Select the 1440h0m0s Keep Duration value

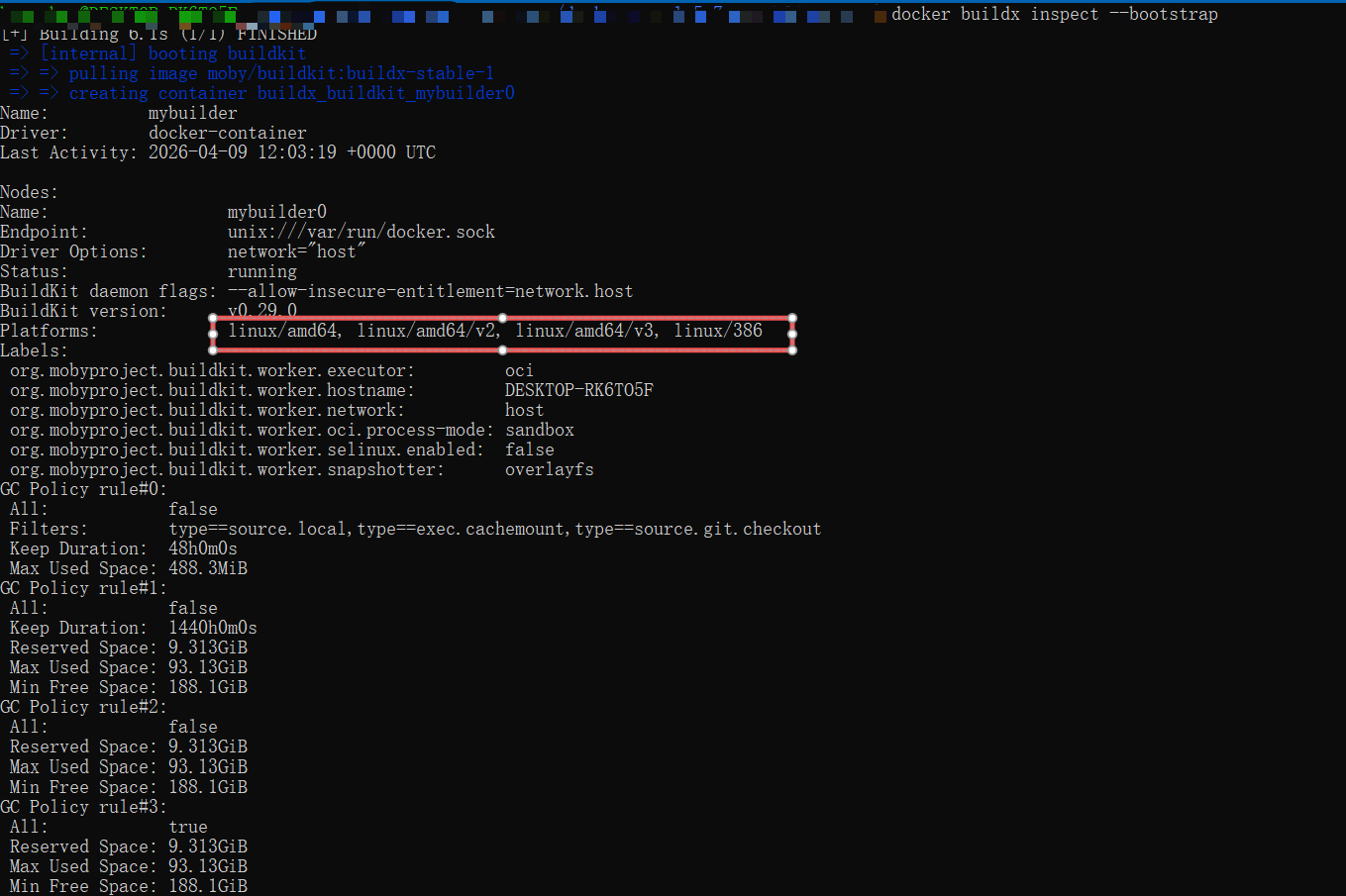214,628
